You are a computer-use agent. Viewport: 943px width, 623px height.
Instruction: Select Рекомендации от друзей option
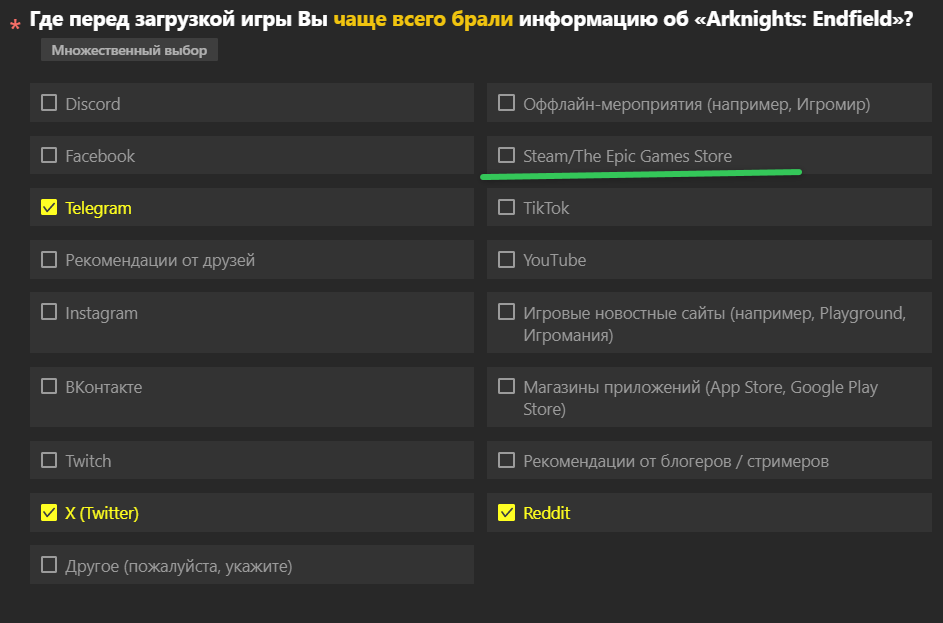click(49, 260)
